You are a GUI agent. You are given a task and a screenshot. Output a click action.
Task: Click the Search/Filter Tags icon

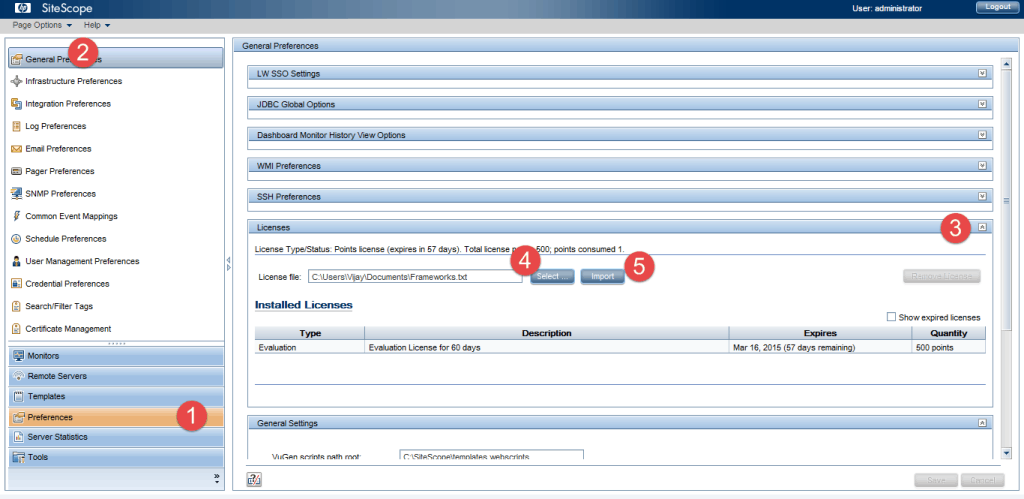[16, 306]
